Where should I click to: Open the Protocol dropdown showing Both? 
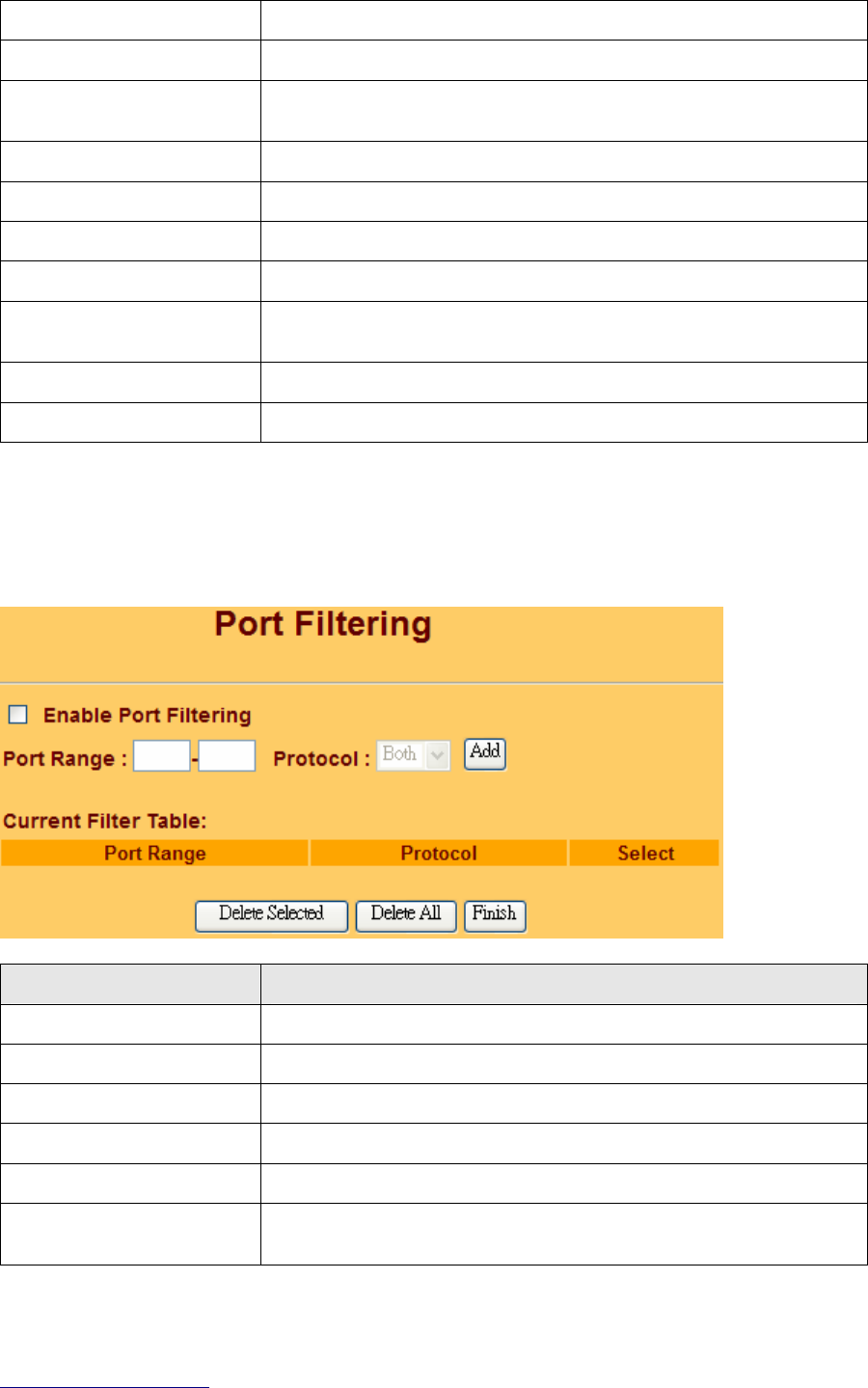(401, 755)
